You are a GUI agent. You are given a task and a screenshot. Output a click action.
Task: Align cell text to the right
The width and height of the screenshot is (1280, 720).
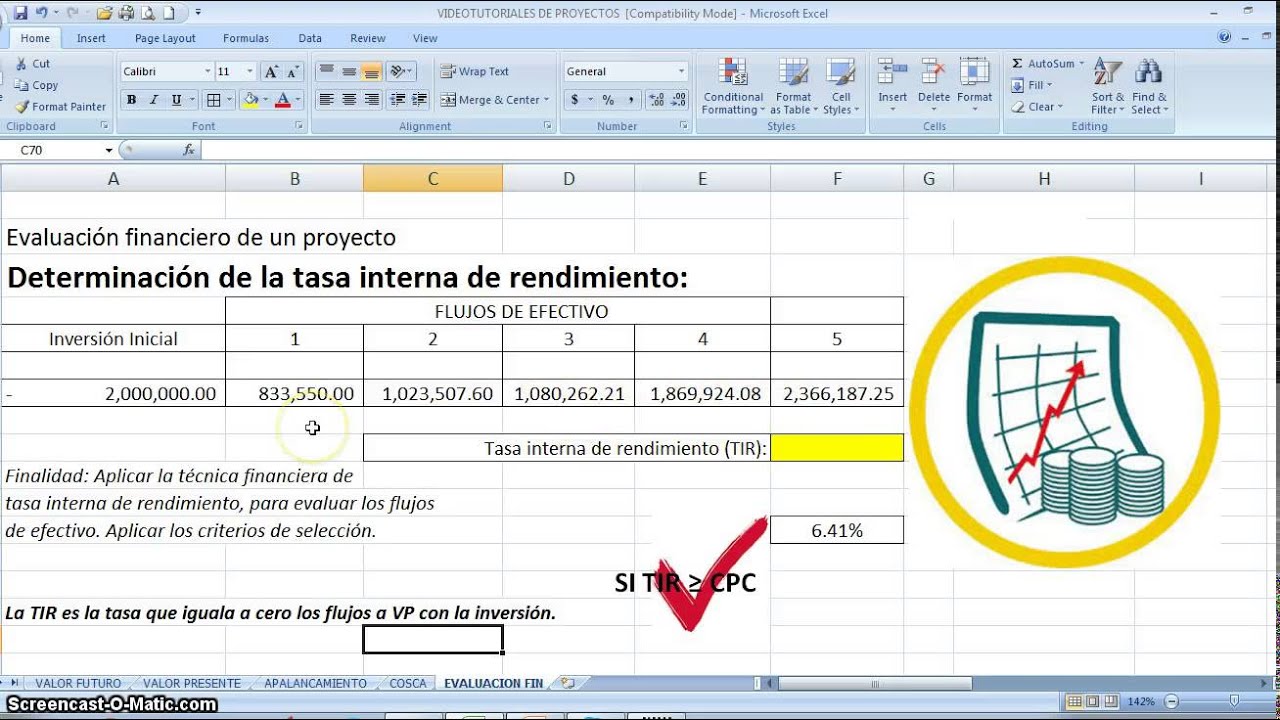click(372, 100)
